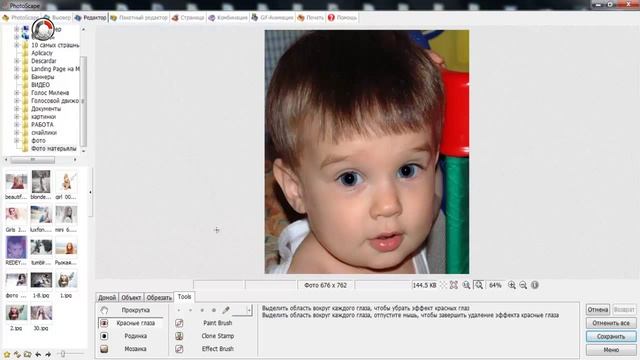Click the open folder explorer icon
This screenshot has width=640, height=360.
(x=27, y=354)
